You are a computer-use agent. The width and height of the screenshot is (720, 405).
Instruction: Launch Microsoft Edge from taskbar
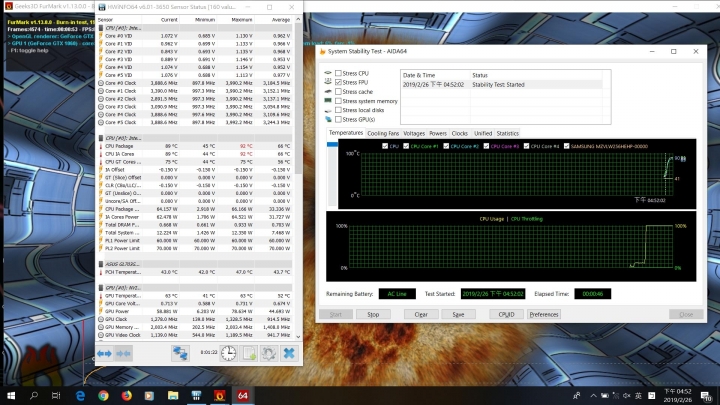80,395
